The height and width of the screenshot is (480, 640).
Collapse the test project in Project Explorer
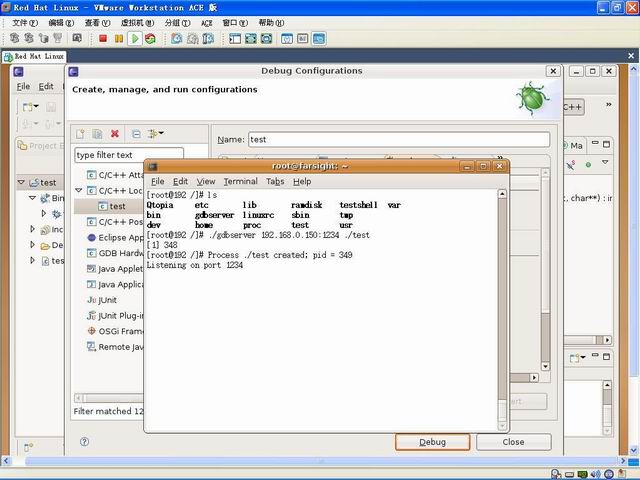pyautogui.click(x=21, y=182)
